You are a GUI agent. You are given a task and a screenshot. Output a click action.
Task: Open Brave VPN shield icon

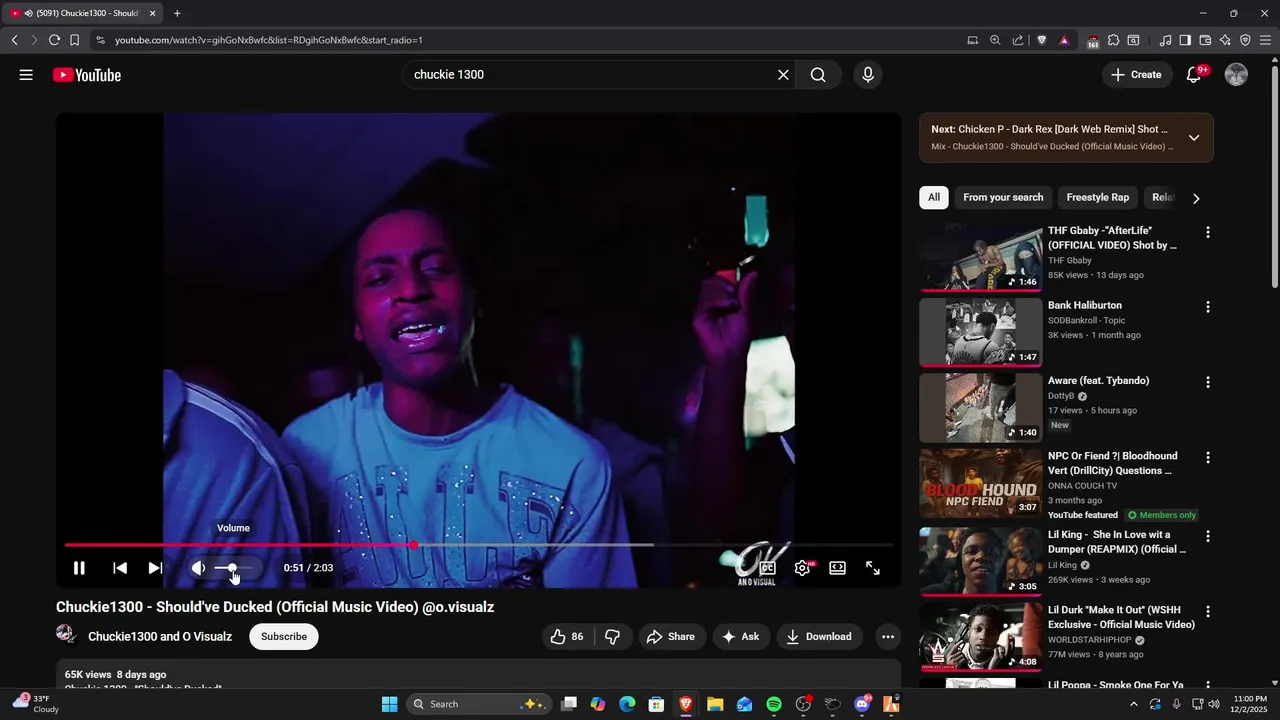point(1245,40)
